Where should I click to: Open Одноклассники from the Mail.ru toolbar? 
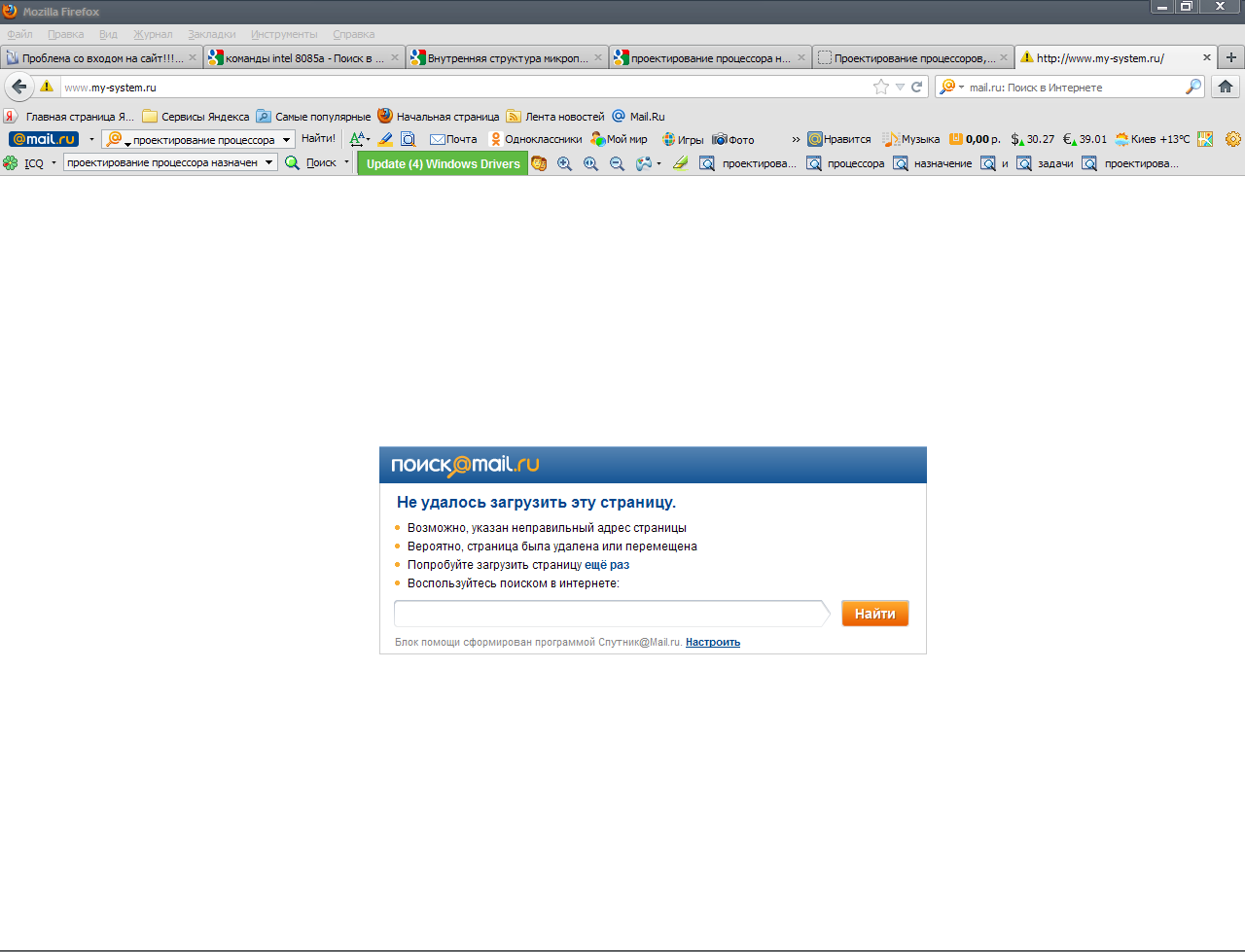tap(535, 139)
